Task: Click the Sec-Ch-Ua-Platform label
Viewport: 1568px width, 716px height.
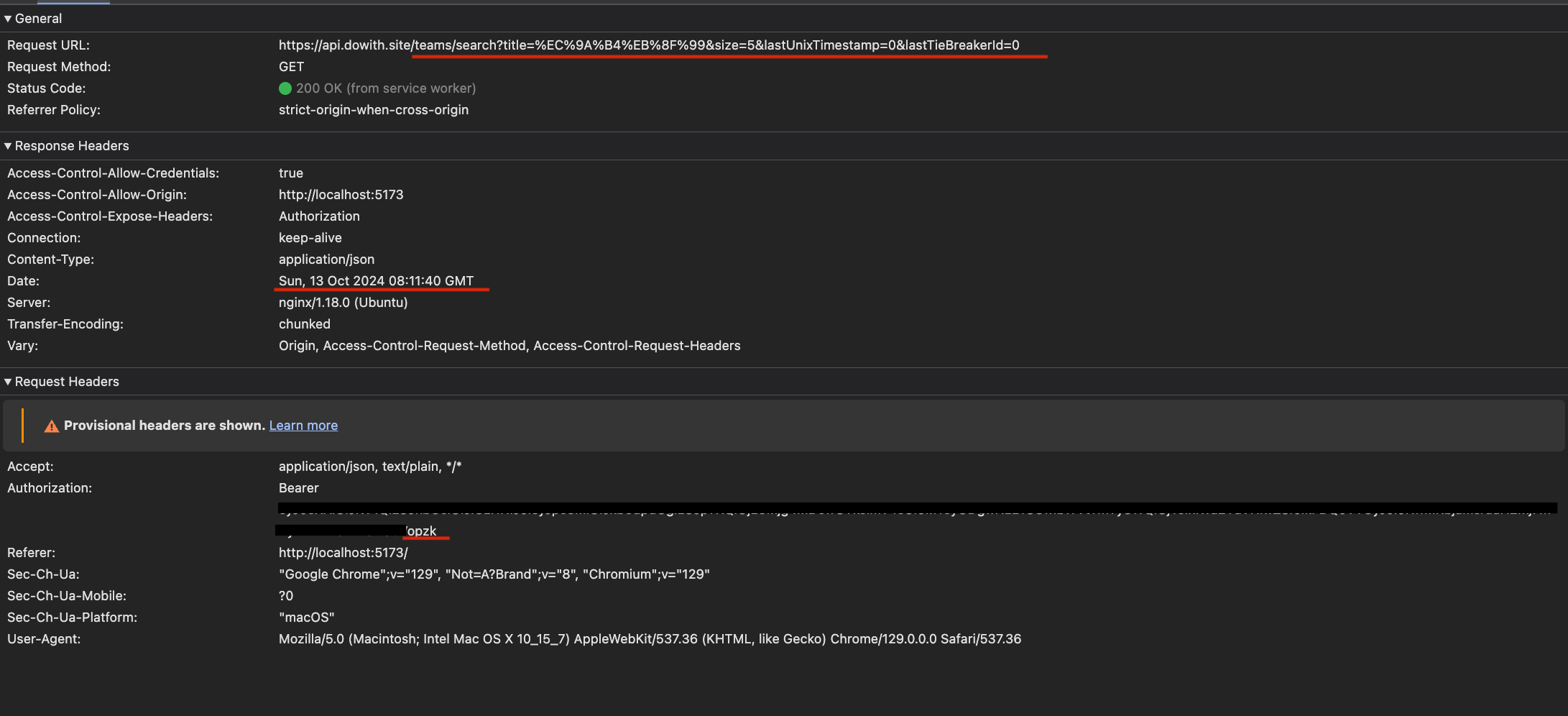Action: pos(72,618)
